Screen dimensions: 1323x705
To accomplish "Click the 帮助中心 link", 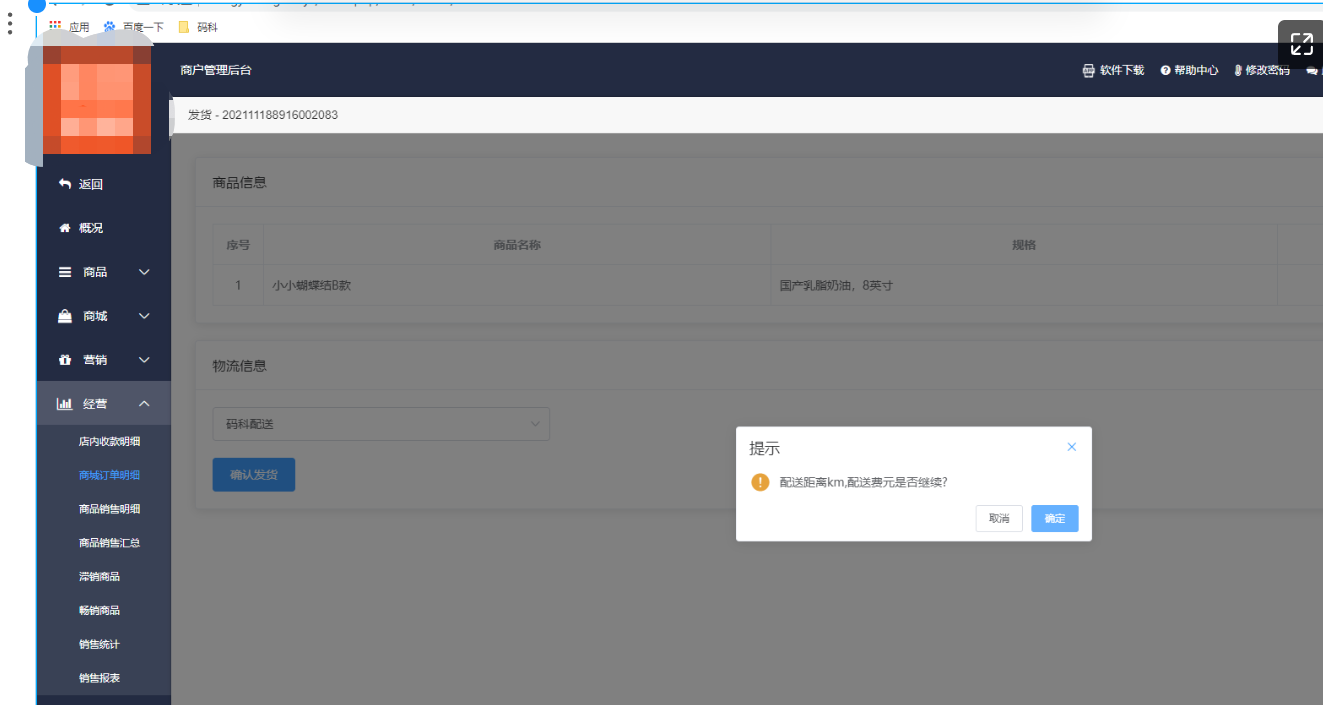I will click(1196, 71).
